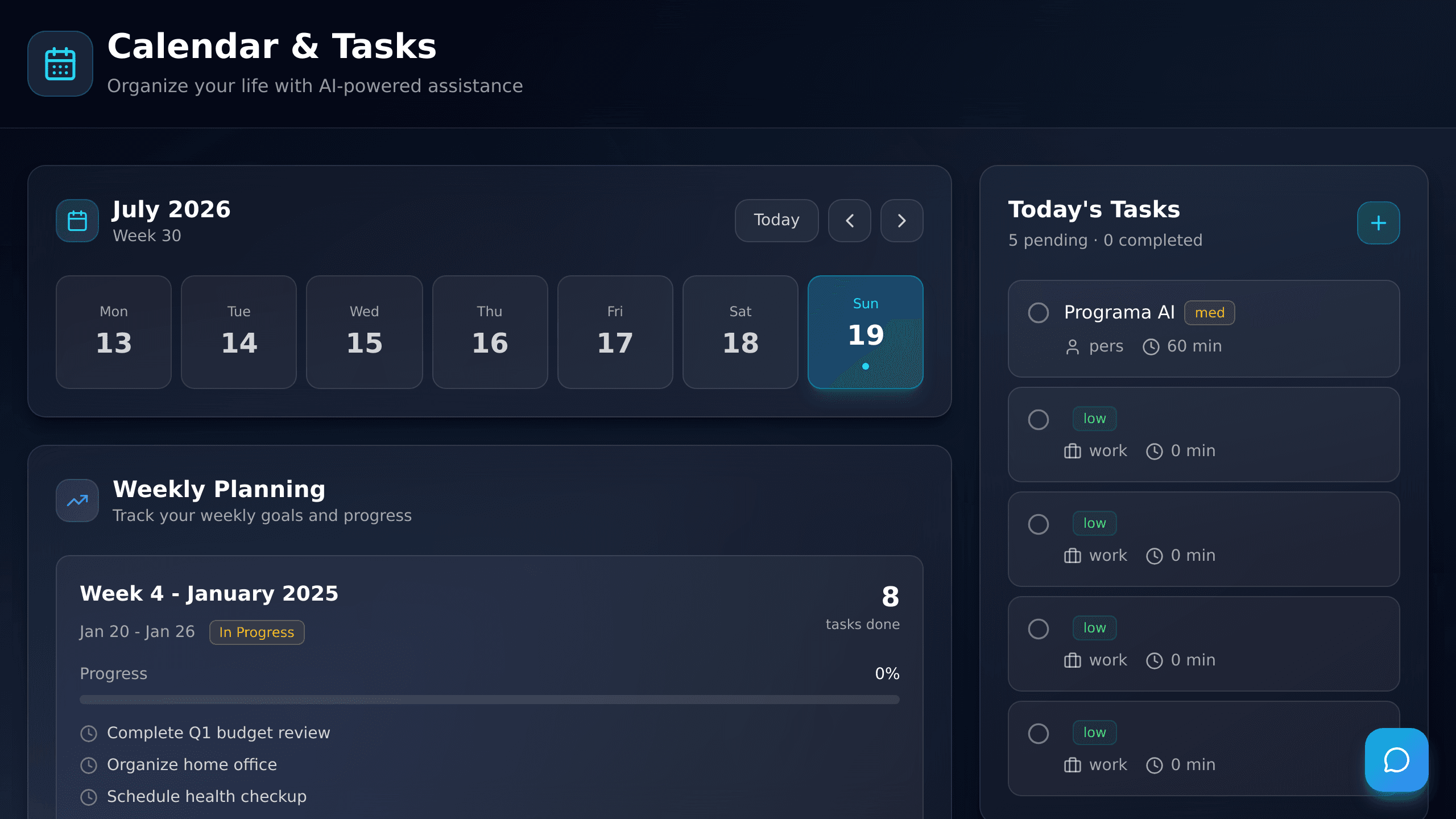Select Tuesday 14 in week view
This screenshot has height=819, width=1456.
pos(239,332)
